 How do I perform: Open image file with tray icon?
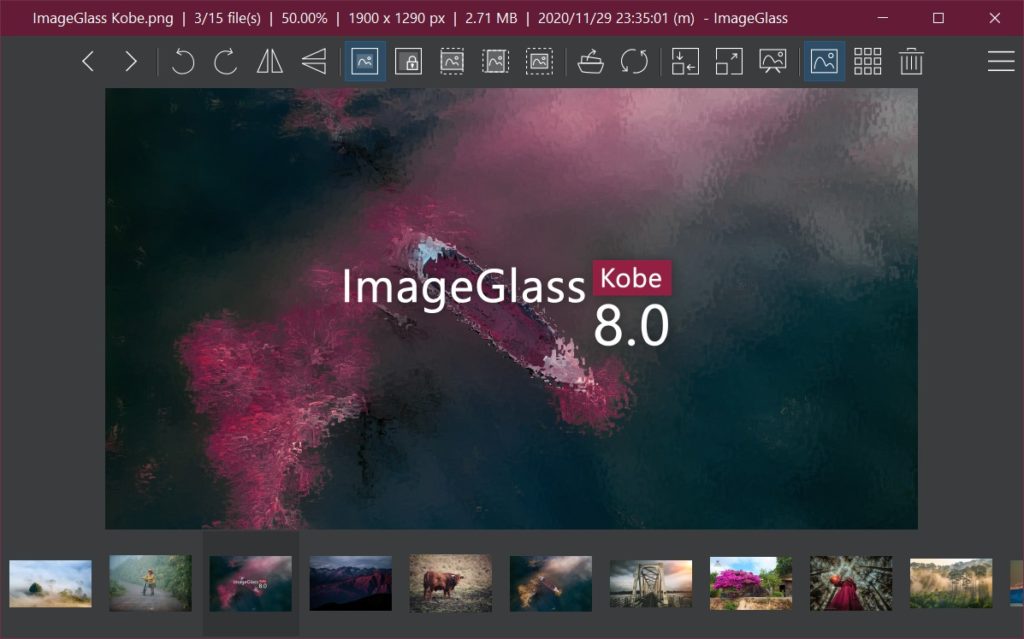coord(590,61)
